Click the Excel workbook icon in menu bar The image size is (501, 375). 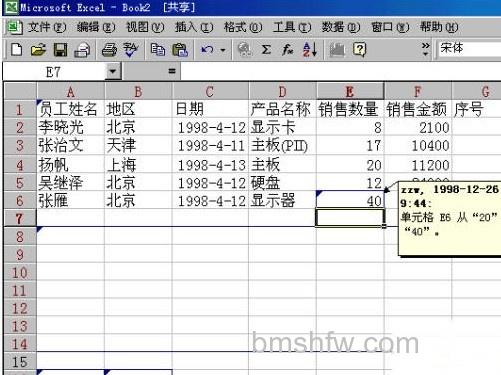[x=14, y=27]
